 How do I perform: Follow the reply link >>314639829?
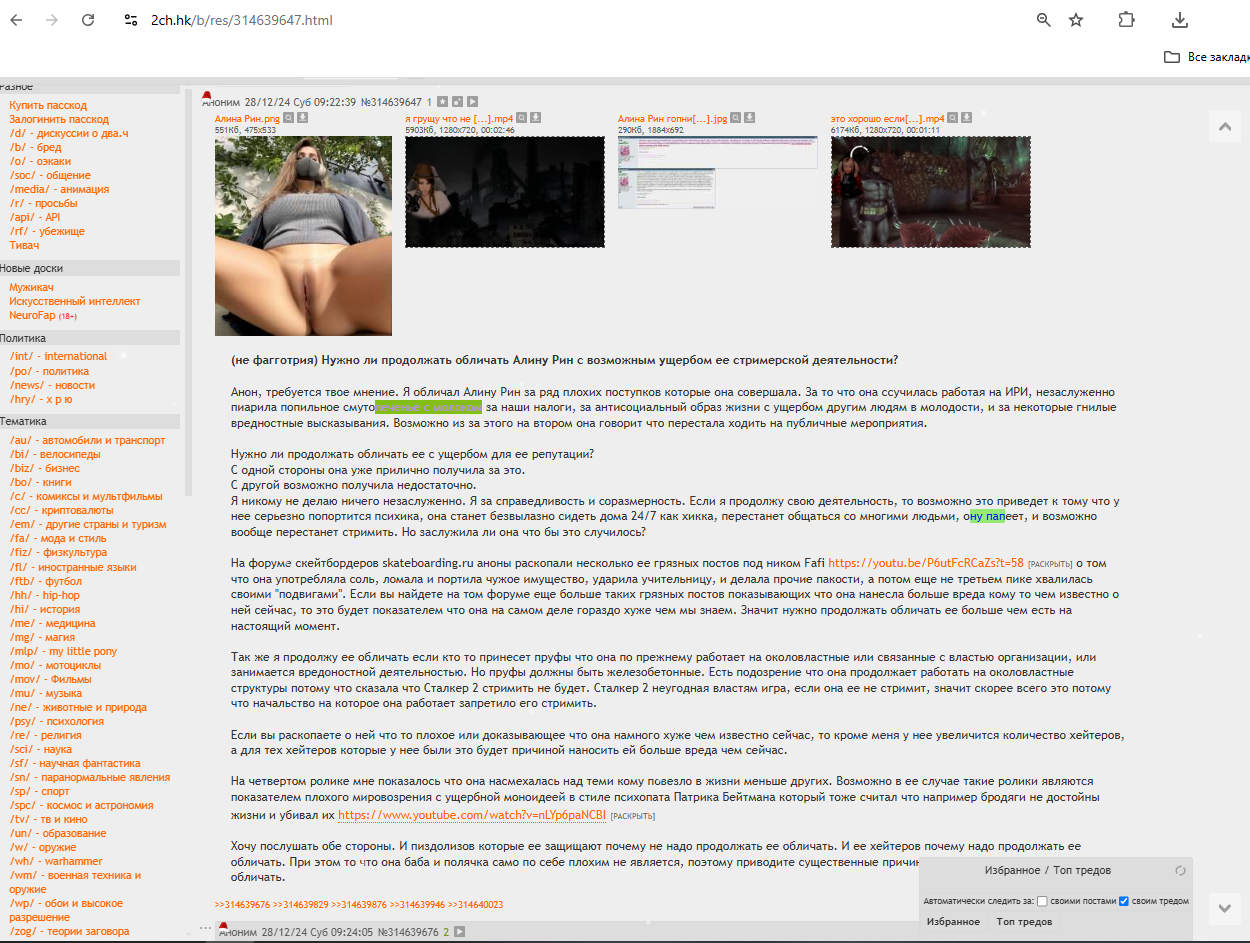click(x=300, y=904)
